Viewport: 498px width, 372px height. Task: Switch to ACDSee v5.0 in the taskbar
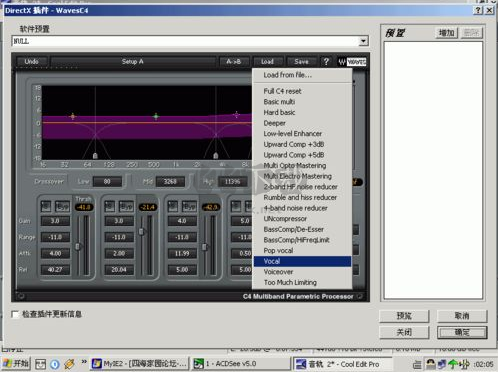(x=241, y=364)
